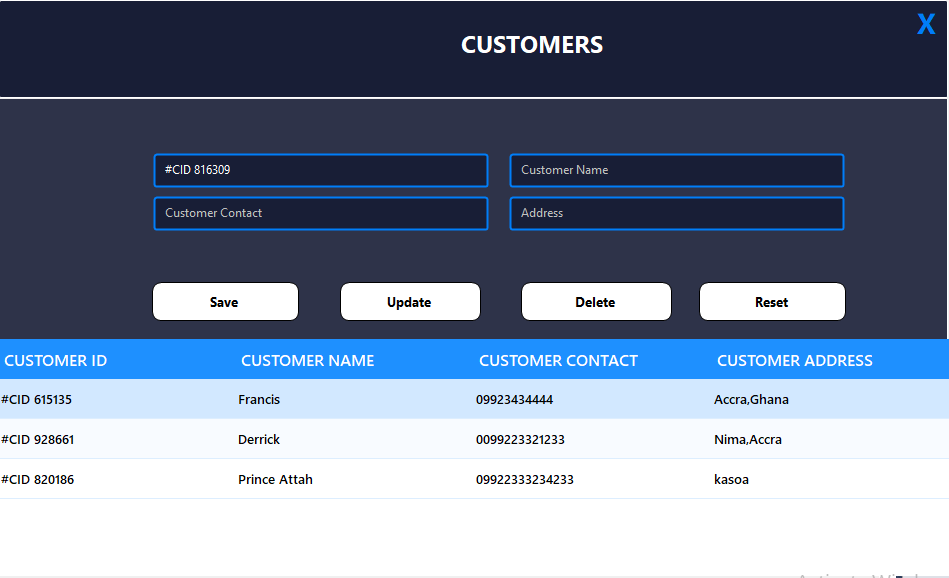949x578 pixels.
Task: Click the contact cell 09922333234233
Action: pos(524,479)
